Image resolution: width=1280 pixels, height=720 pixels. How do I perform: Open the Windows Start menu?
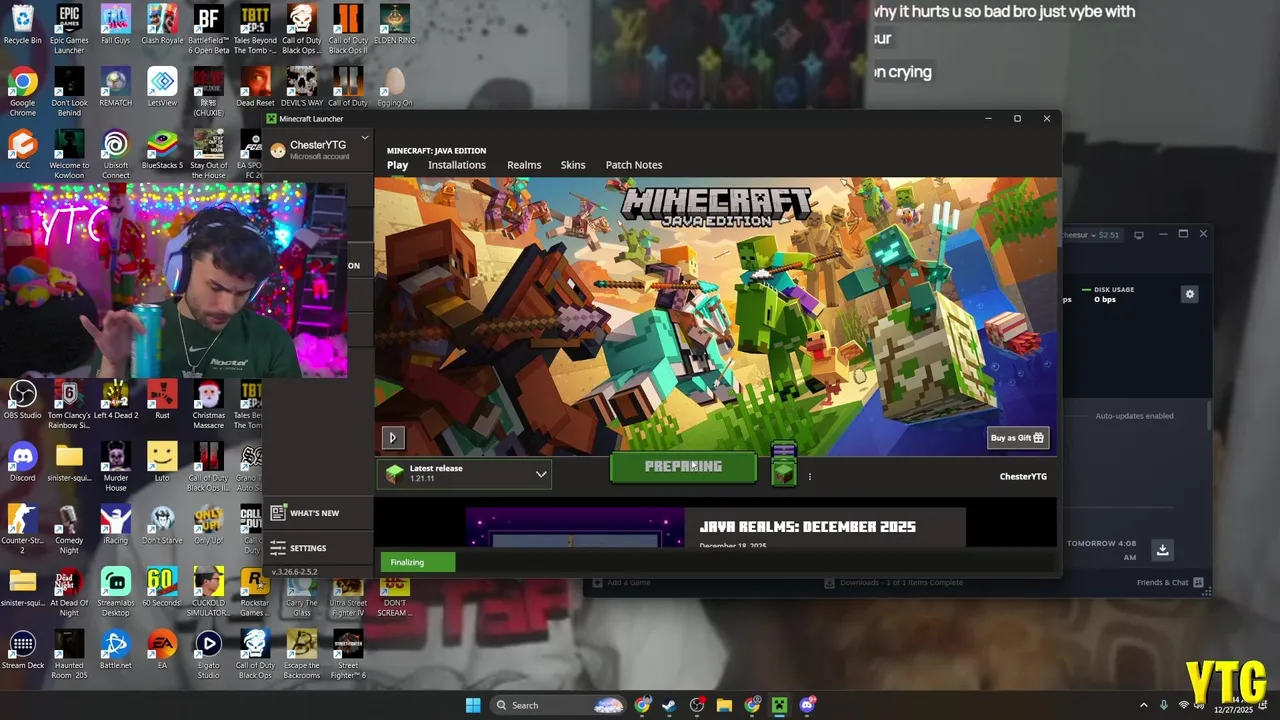coord(473,705)
